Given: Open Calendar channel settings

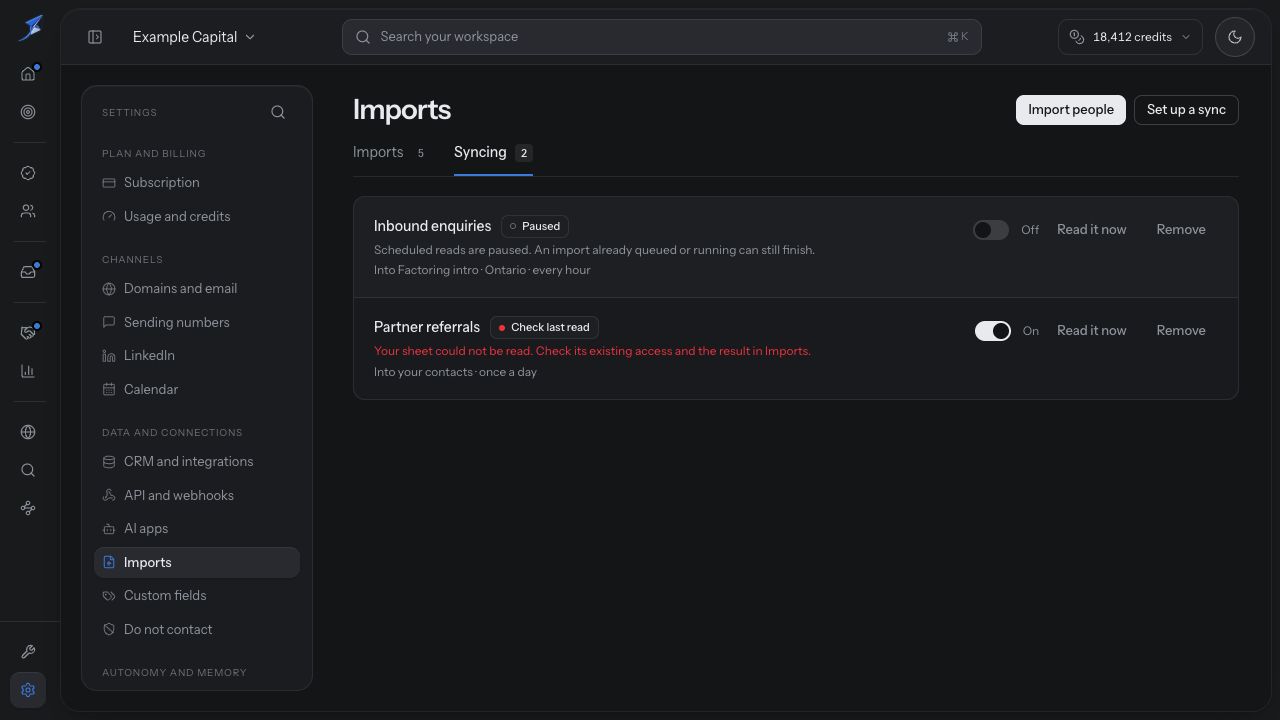Looking at the screenshot, I should (x=197, y=390).
